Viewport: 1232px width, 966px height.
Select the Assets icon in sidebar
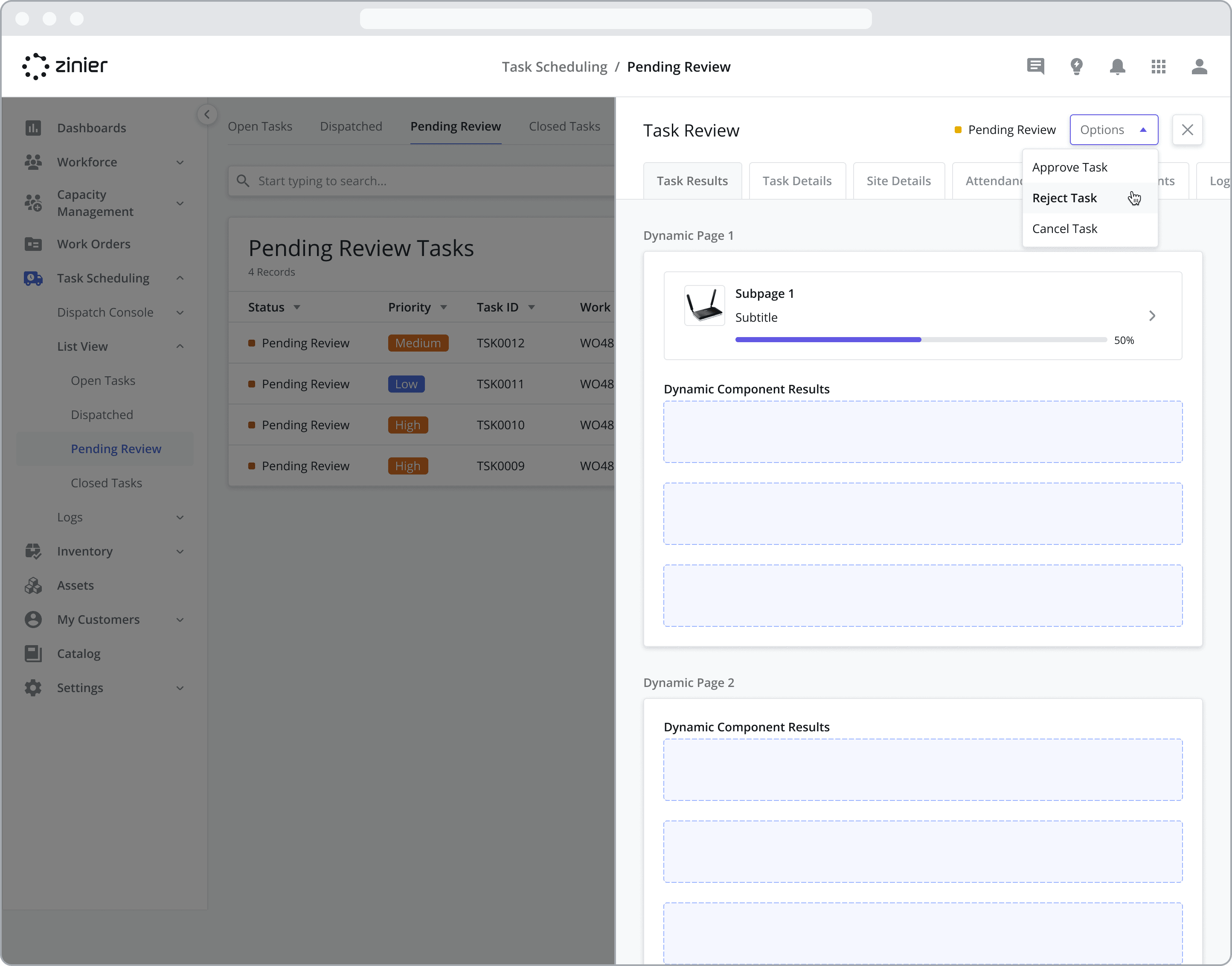point(33,585)
